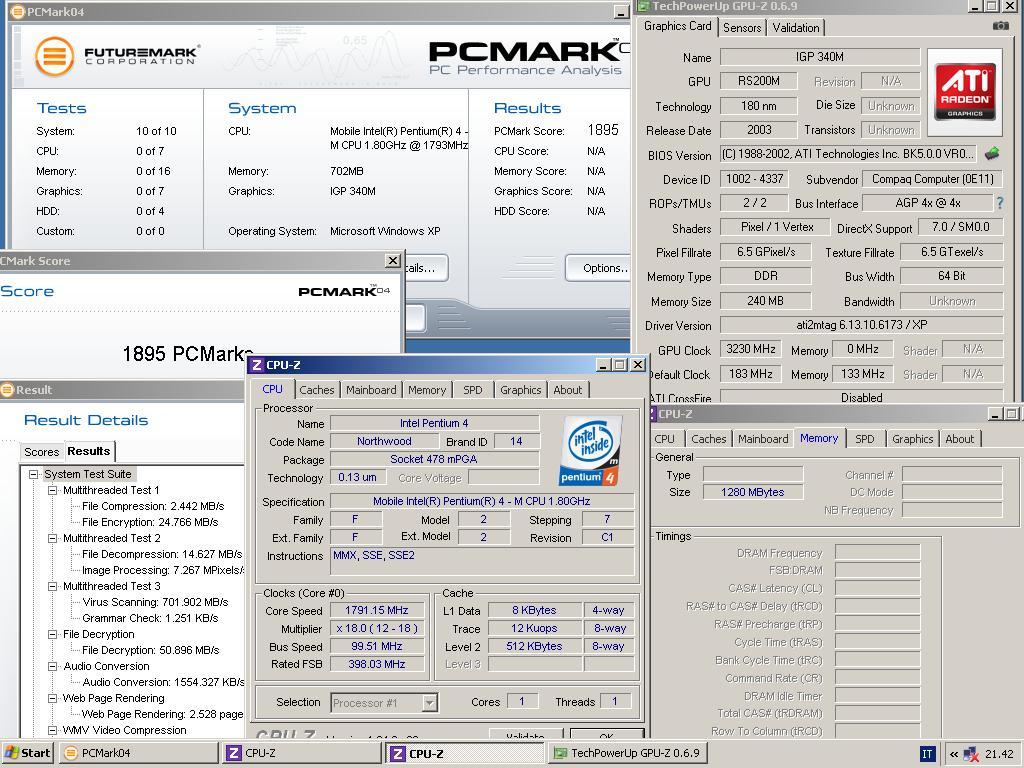Click the GPU-Z screenshot camera icon
Image resolution: width=1024 pixels, height=768 pixels.
pyautogui.click(x=1000, y=26)
